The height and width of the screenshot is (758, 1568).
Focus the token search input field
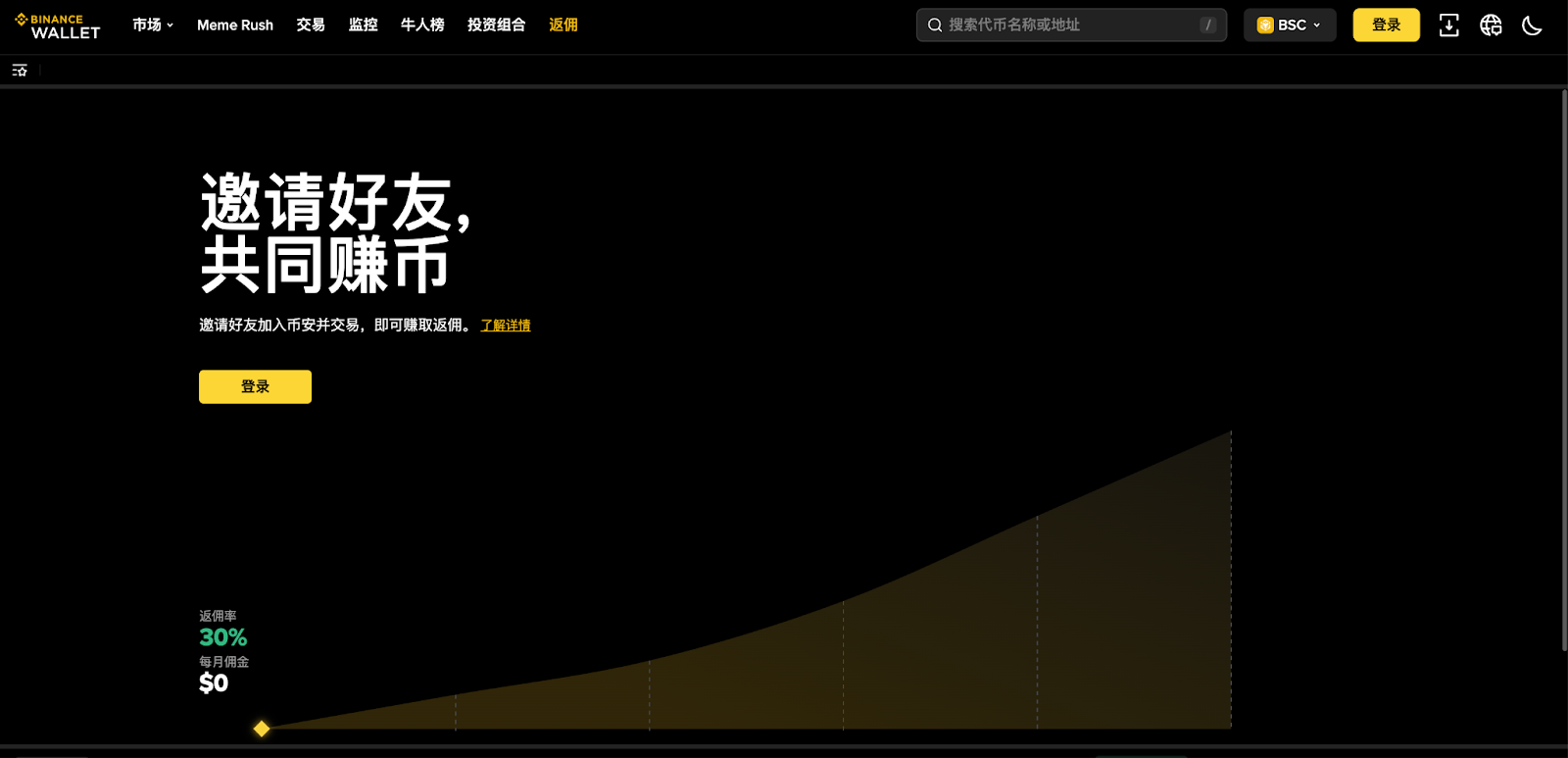coord(1071,25)
